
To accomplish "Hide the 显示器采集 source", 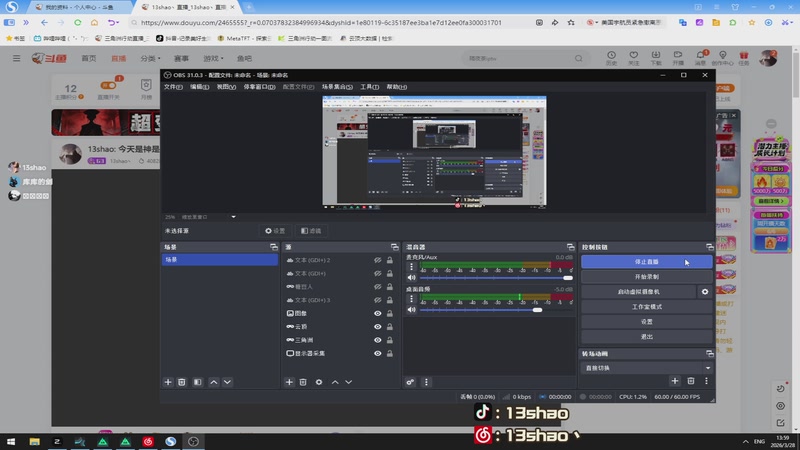I will pyautogui.click(x=378, y=353).
